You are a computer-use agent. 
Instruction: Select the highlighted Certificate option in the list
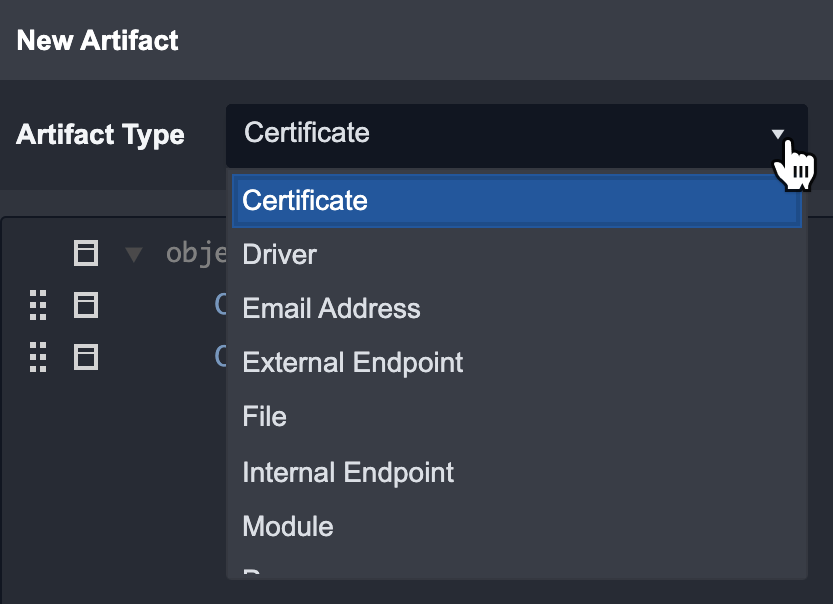coord(516,200)
